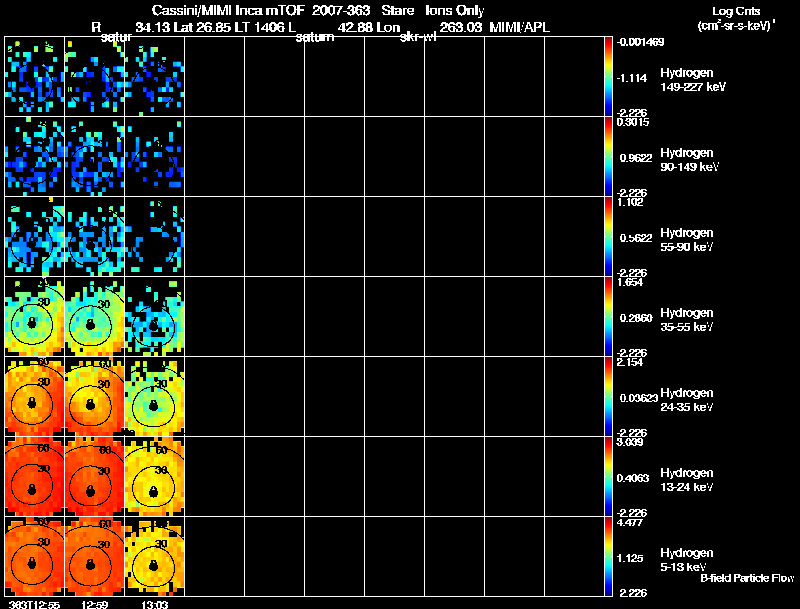The image size is (800, 609).
Task: Click the 'Hydrogen 90-149 keV' label
Action: click(690, 160)
